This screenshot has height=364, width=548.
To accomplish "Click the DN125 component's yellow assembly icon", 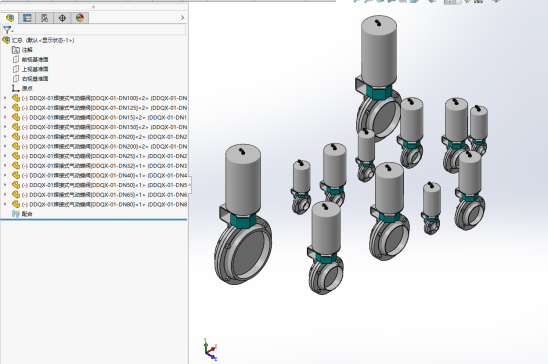I will [x=16, y=108].
